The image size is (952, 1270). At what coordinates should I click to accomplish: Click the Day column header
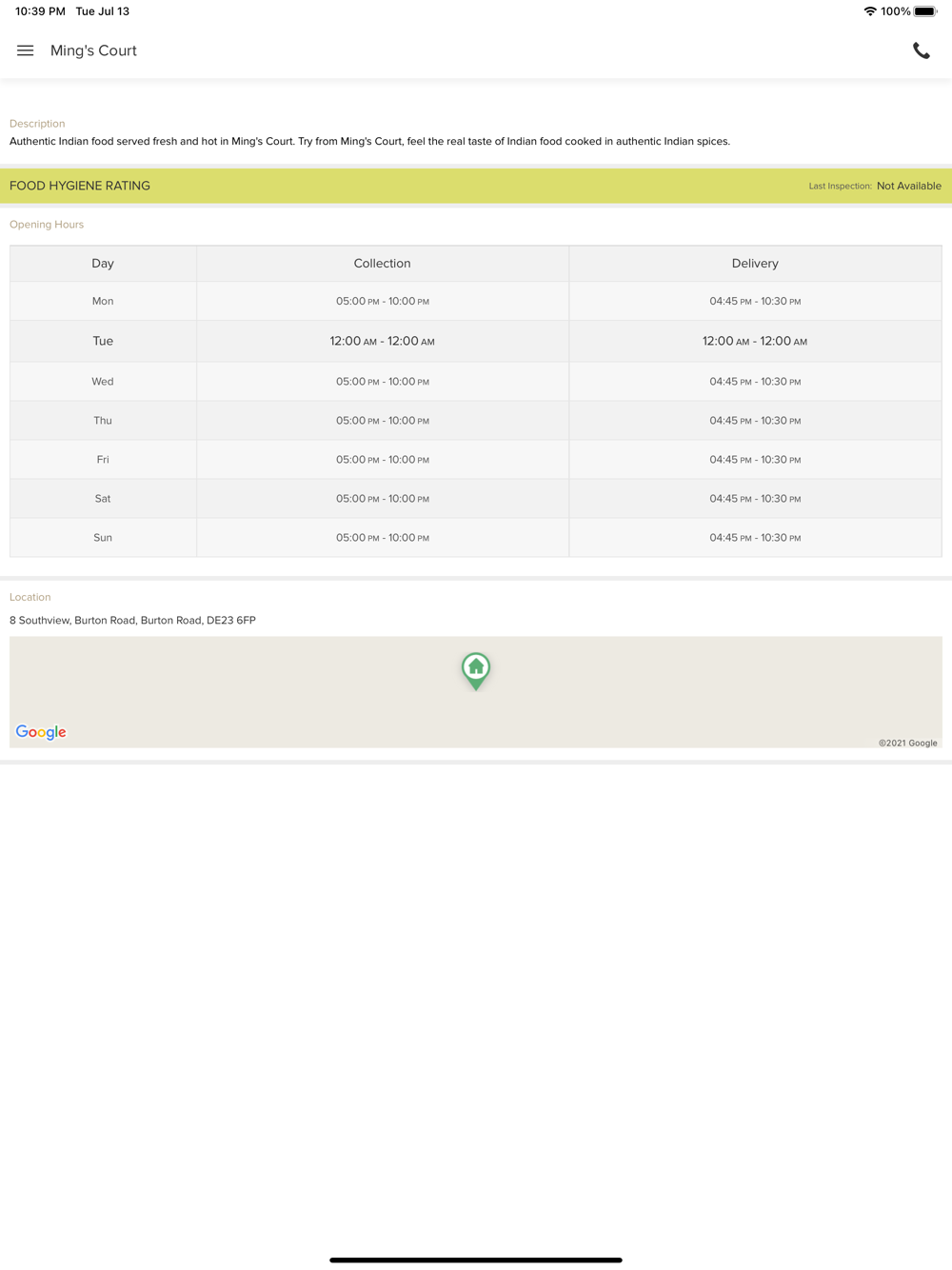coord(103,264)
